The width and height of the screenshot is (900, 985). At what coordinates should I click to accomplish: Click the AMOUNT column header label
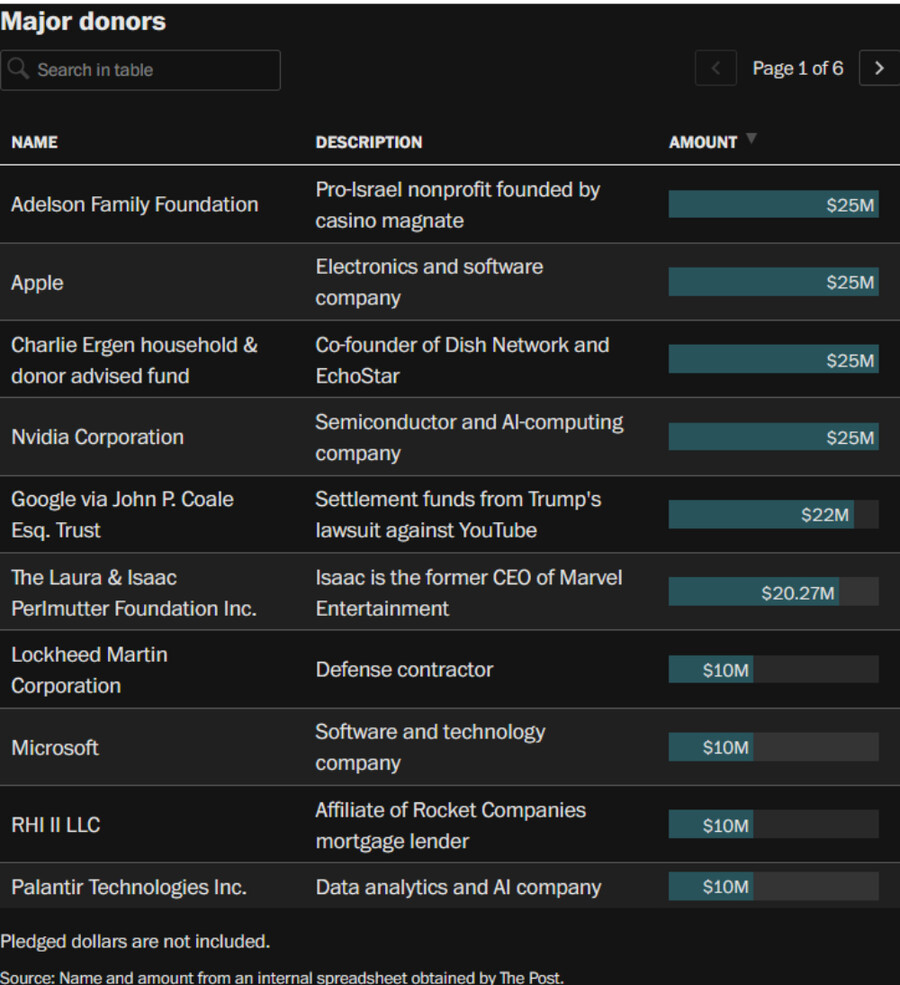(x=703, y=142)
